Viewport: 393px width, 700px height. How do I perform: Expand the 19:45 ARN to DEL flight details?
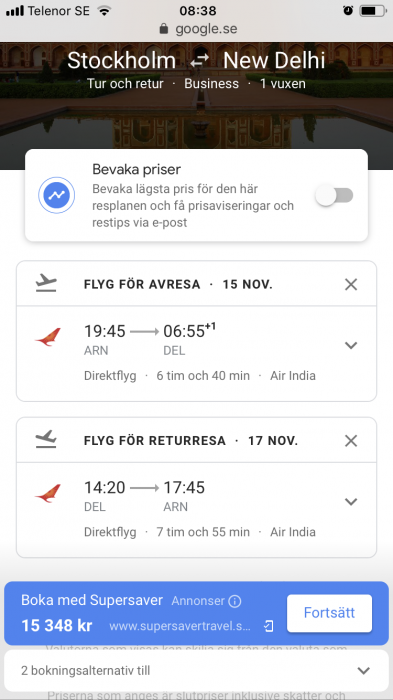coord(351,345)
